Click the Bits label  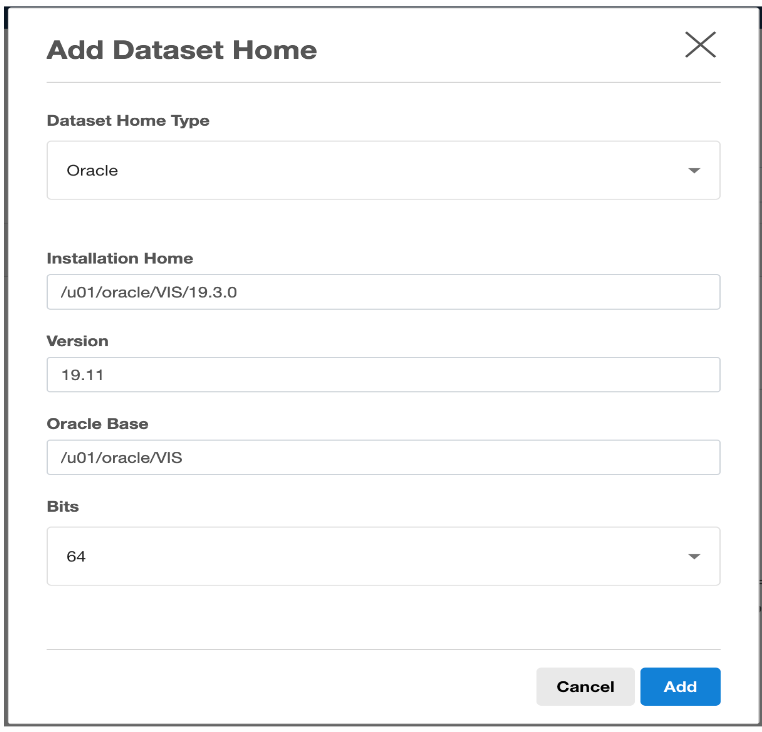pyautogui.click(x=63, y=507)
